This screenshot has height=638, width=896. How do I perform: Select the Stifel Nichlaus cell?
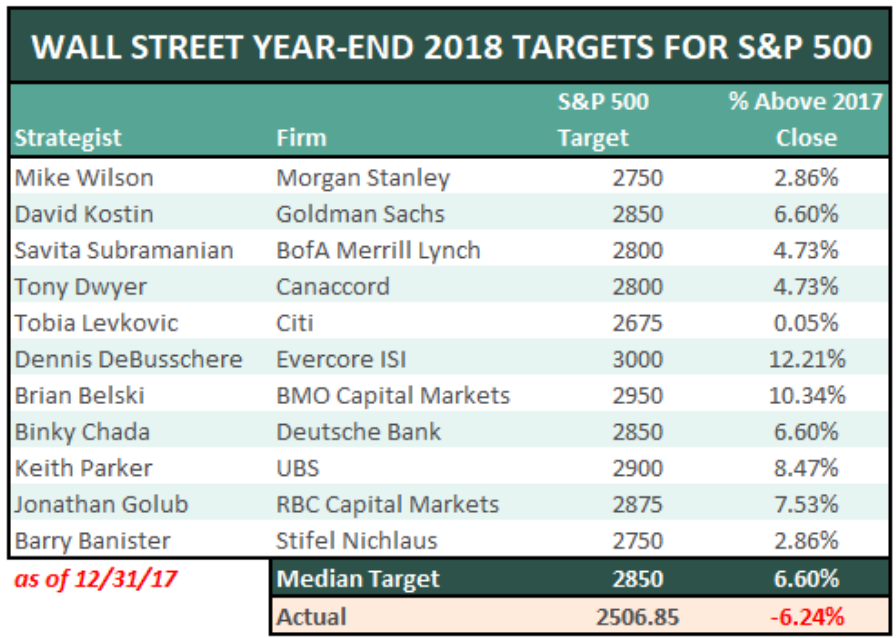click(357, 541)
